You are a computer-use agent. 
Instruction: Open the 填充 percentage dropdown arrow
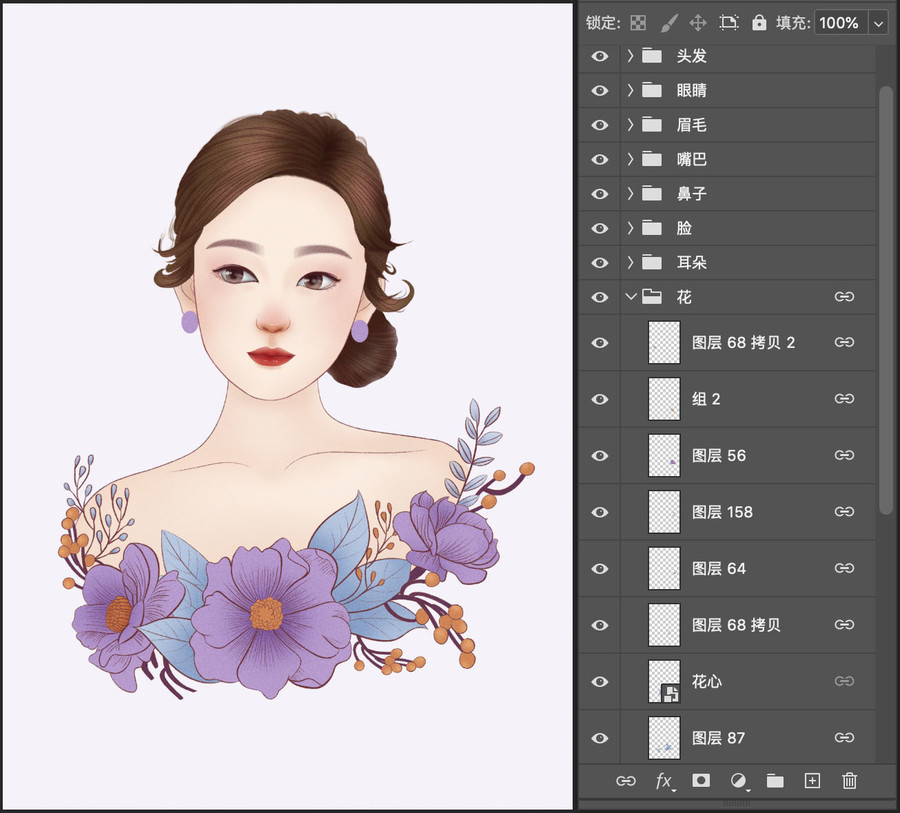(878, 24)
